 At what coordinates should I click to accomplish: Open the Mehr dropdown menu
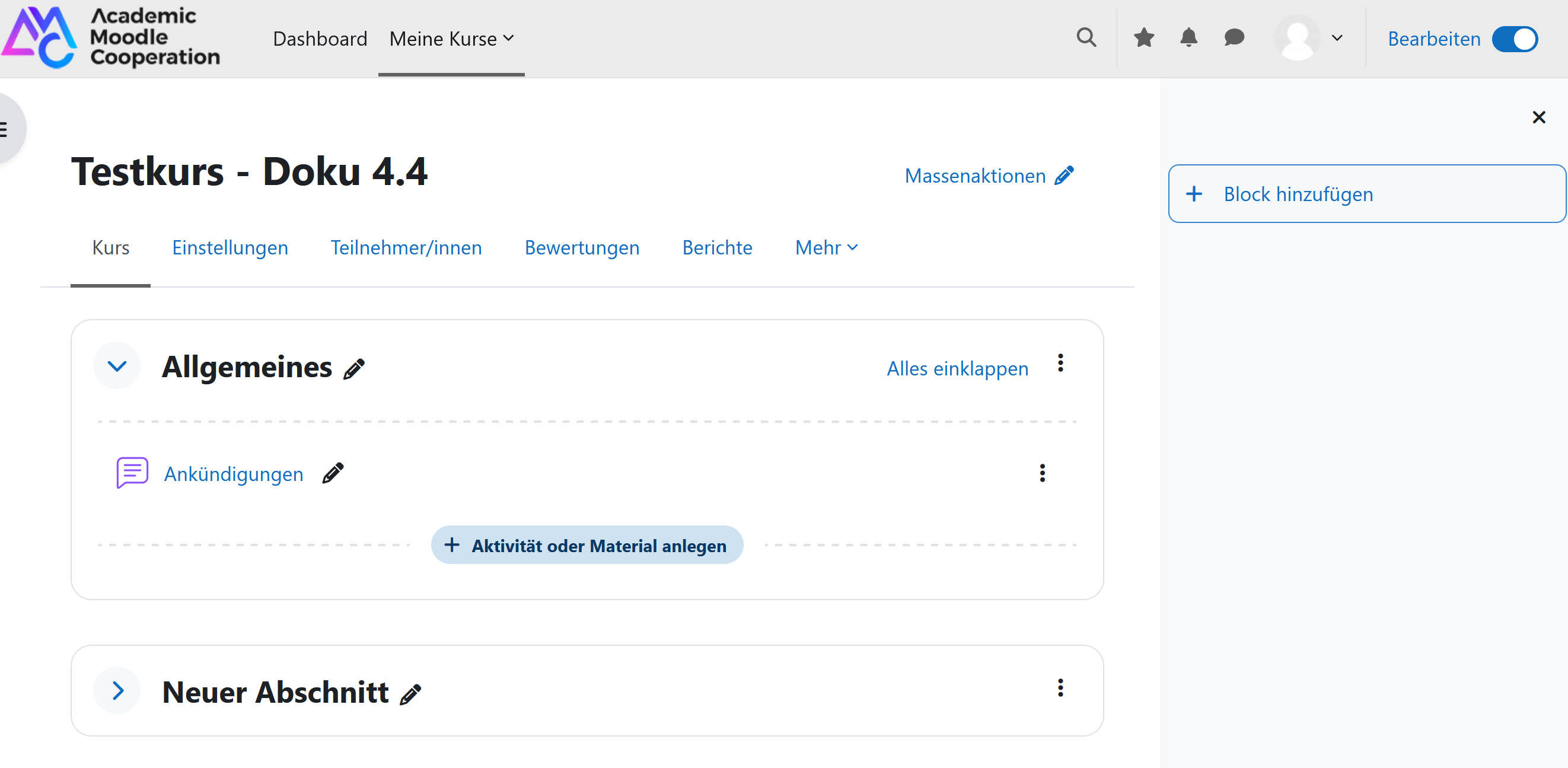click(x=827, y=248)
